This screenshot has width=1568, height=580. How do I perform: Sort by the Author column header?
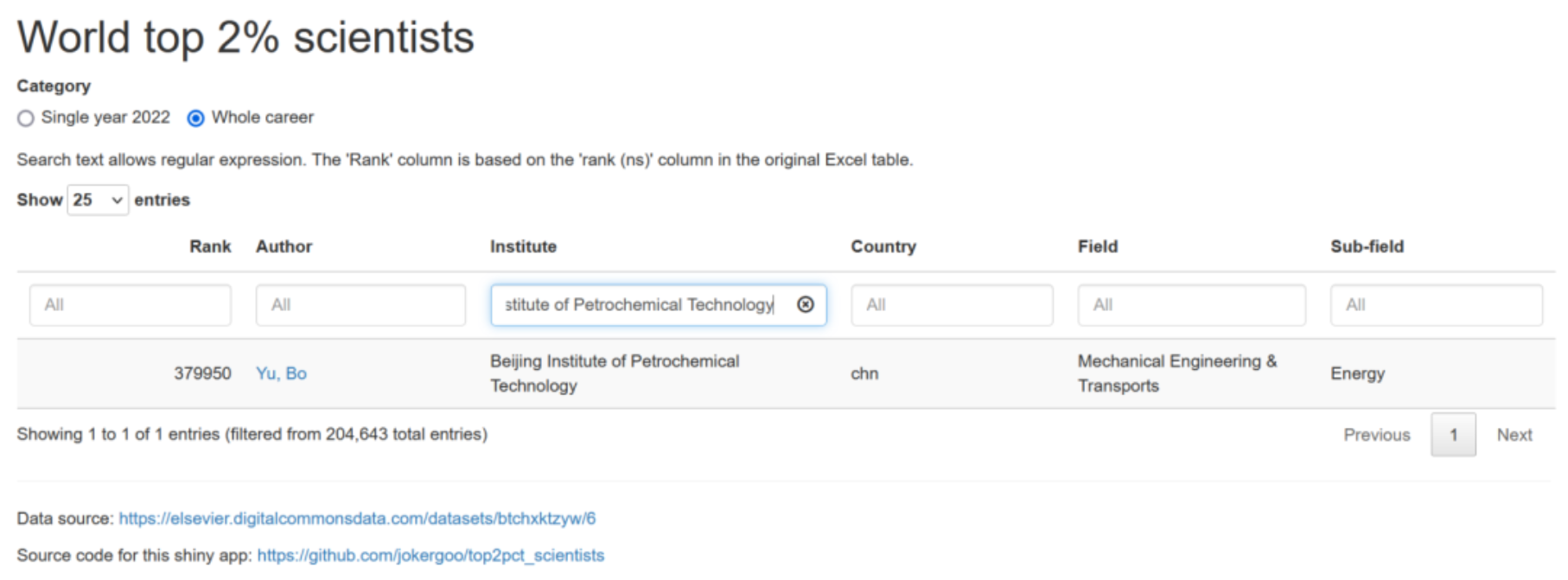click(x=284, y=246)
